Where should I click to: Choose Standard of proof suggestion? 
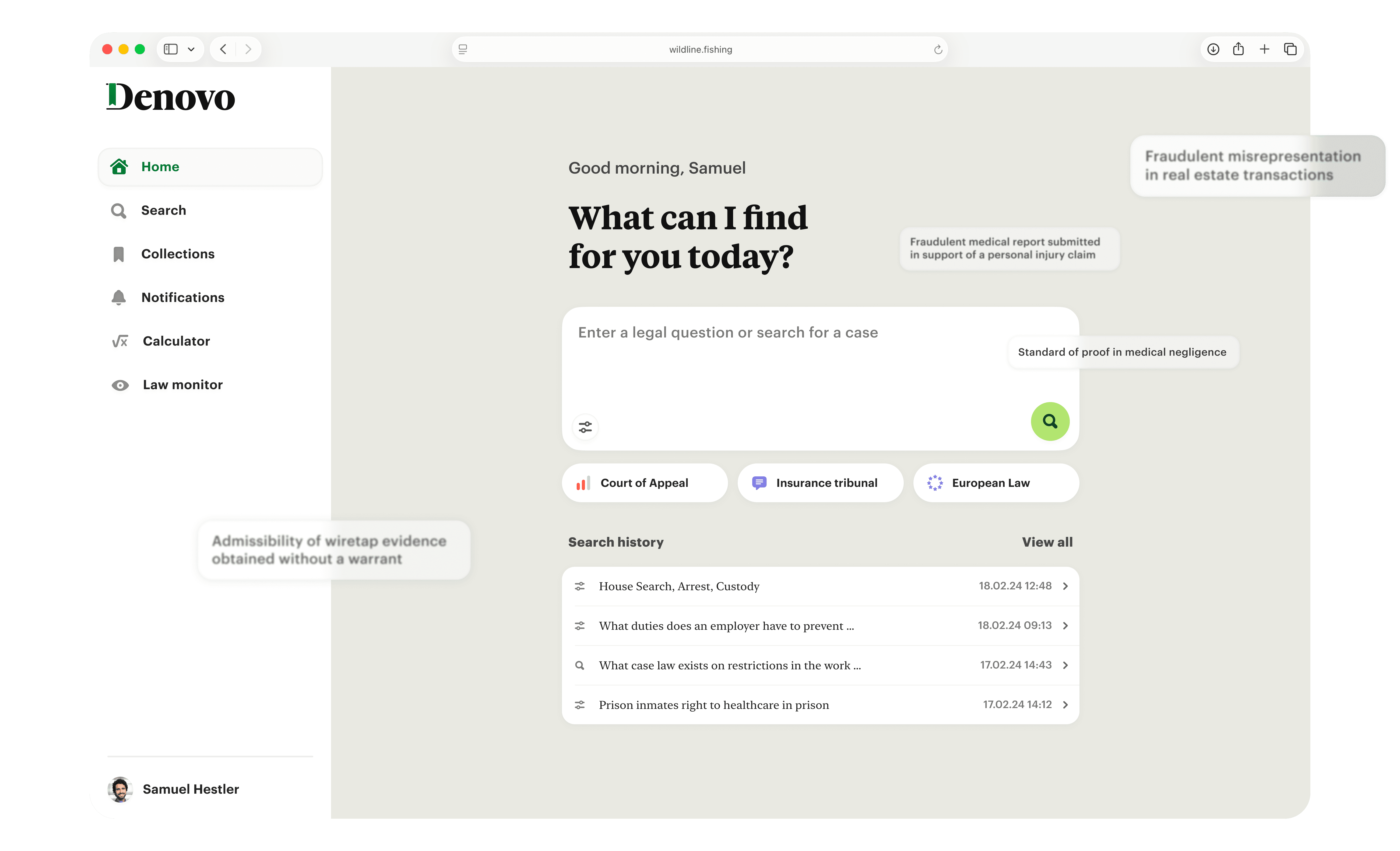(x=1122, y=352)
